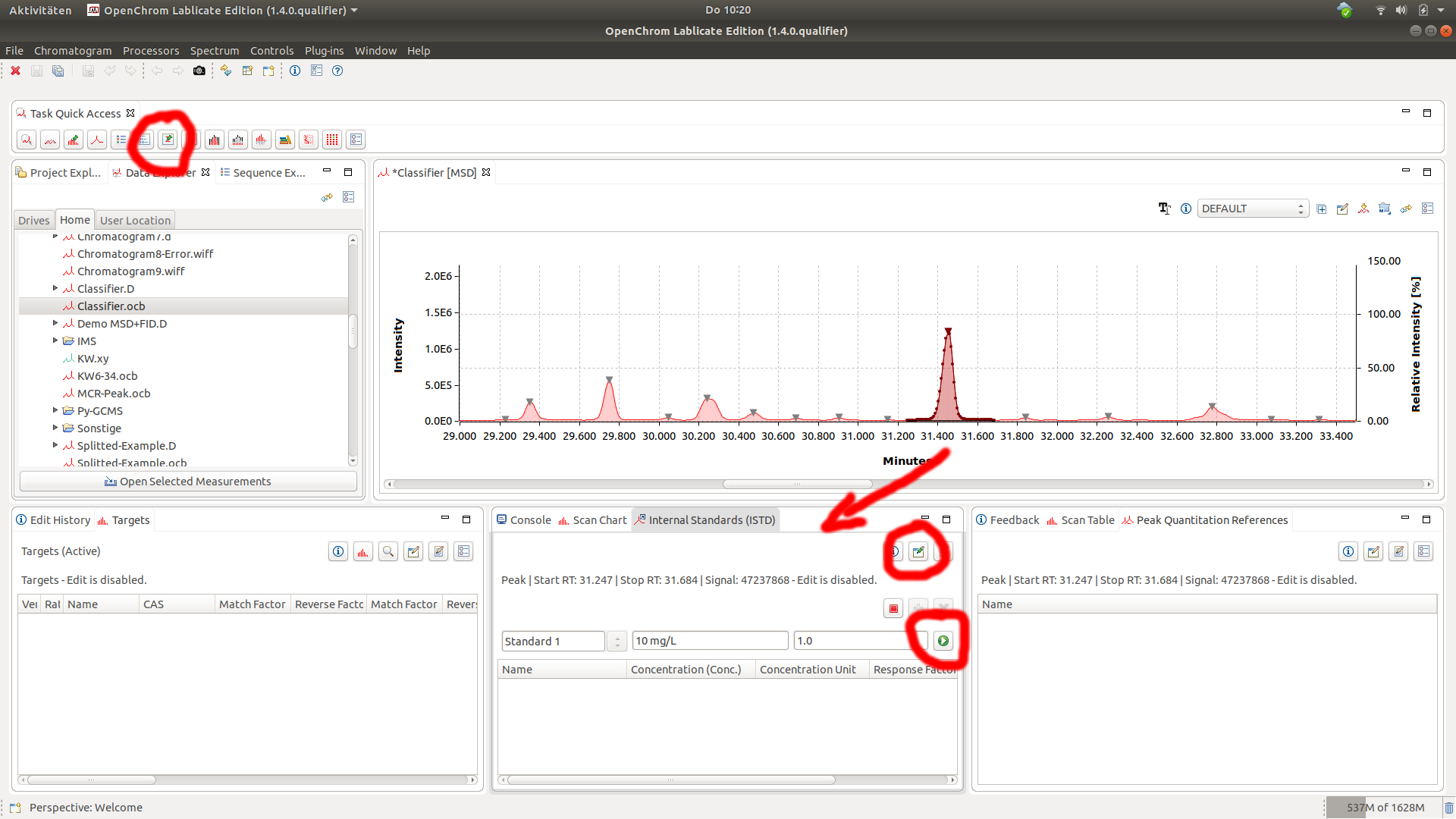Open Task Quick Access settings icon

356,140
